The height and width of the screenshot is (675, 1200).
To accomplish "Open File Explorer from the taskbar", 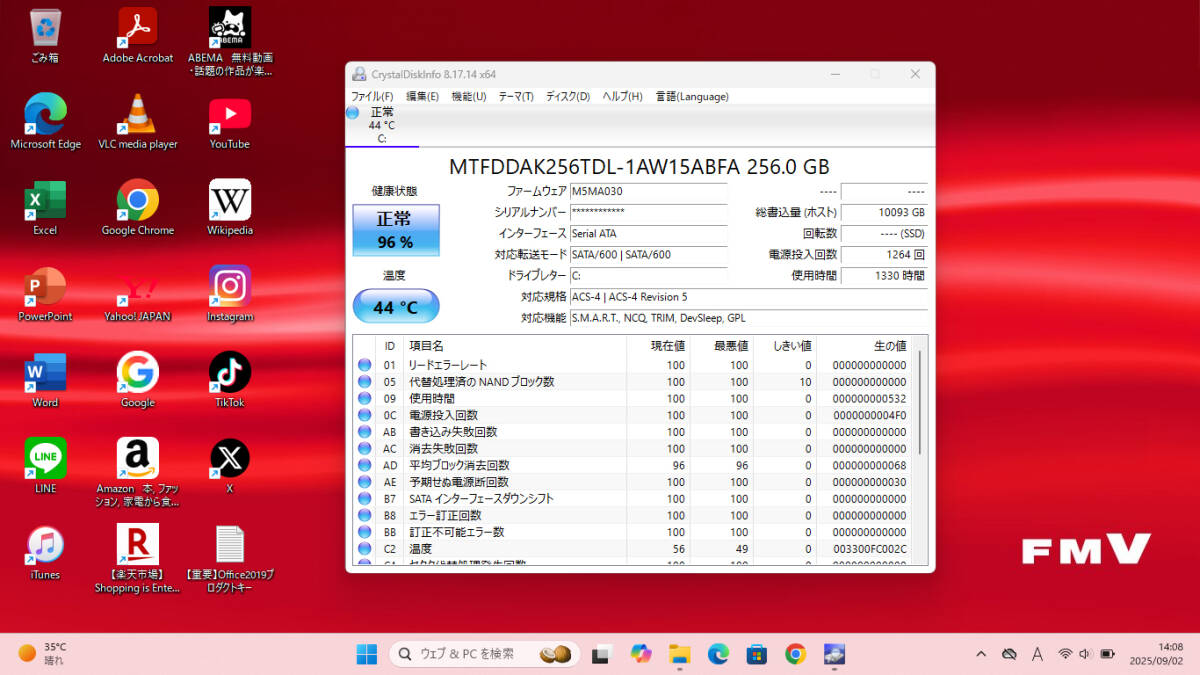I will click(x=680, y=654).
